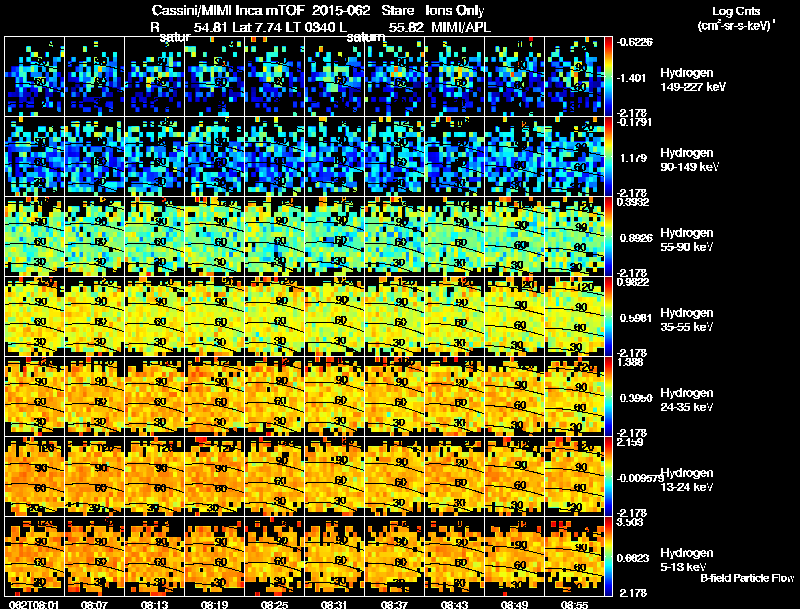Open the 24-35 keV panel at 08:43
This screenshot has height=609, width=800.
(x=455, y=397)
